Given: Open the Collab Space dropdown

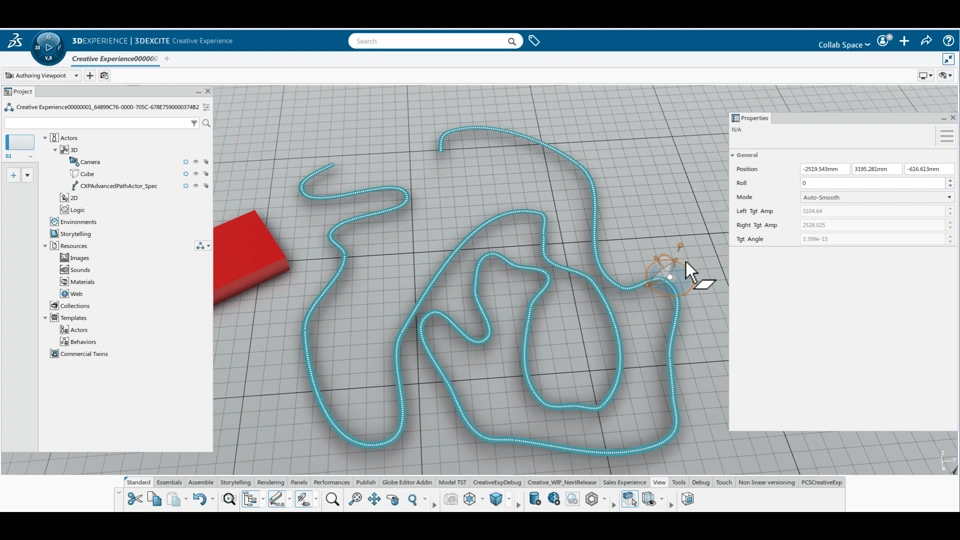Looking at the screenshot, I should 844,45.
